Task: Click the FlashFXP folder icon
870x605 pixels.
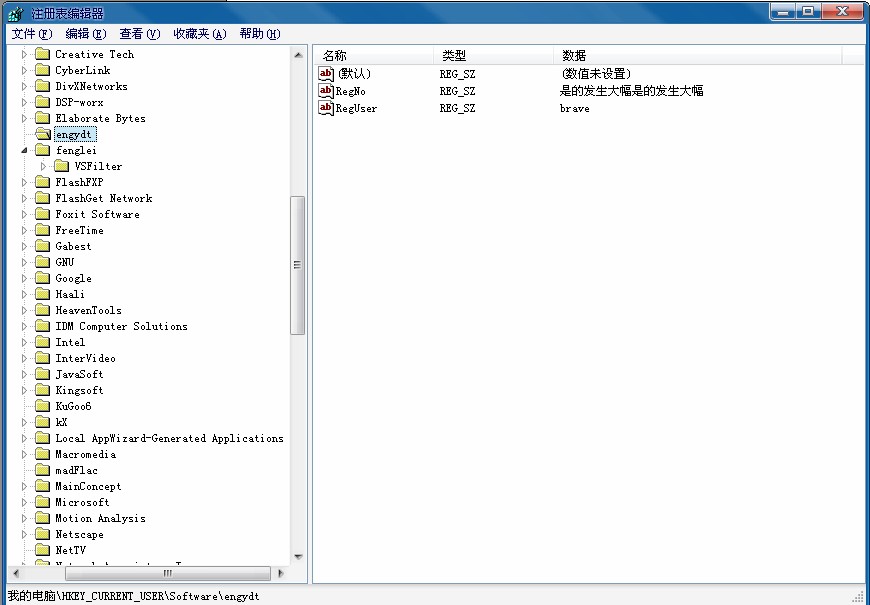Action: tap(42, 182)
